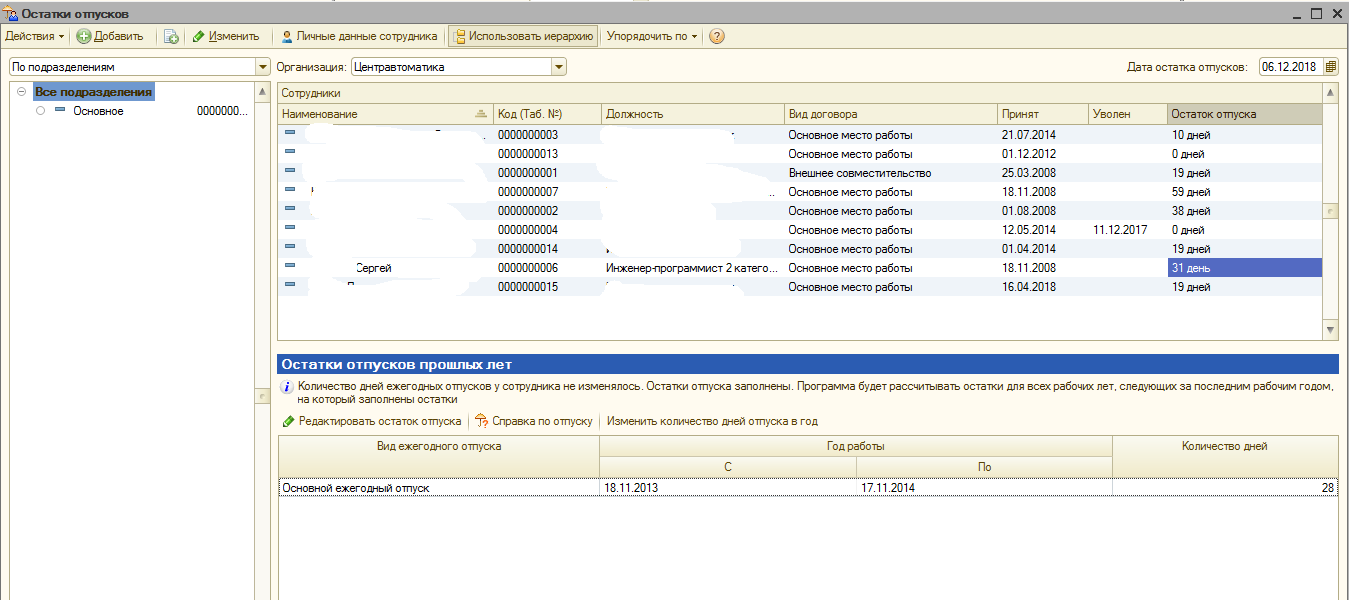The height and width of the screenshot is (600, 1349).
Task: Click the help question mark icon
Action: [716, 36]
